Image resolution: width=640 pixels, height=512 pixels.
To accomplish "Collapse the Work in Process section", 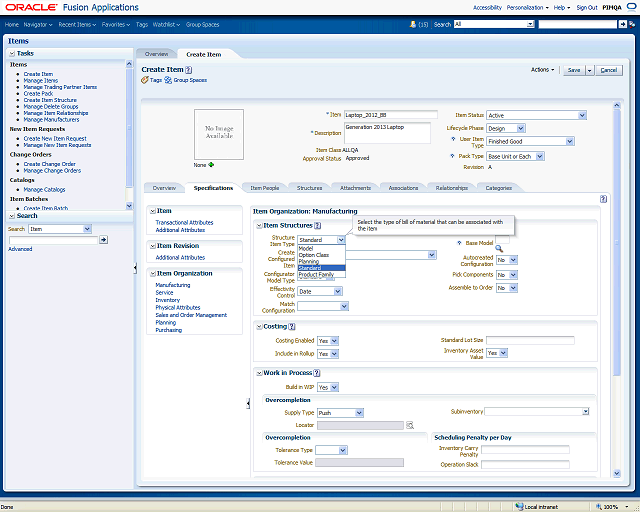I will click(257, 373).
